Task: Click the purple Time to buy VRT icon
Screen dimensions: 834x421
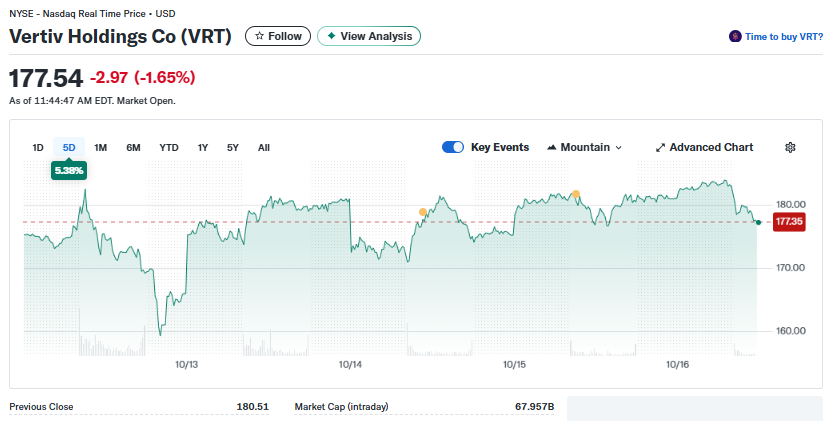Action: coord(735,36)
